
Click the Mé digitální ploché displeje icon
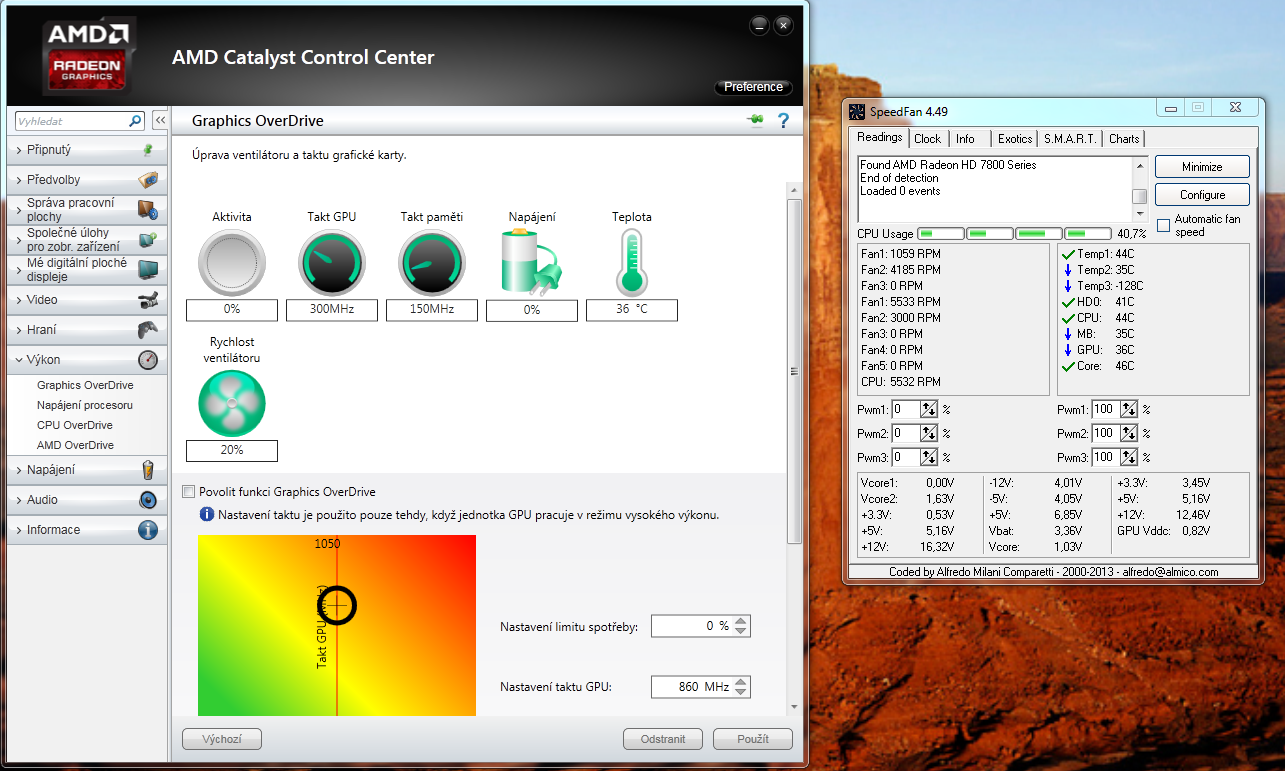[148, 270]
